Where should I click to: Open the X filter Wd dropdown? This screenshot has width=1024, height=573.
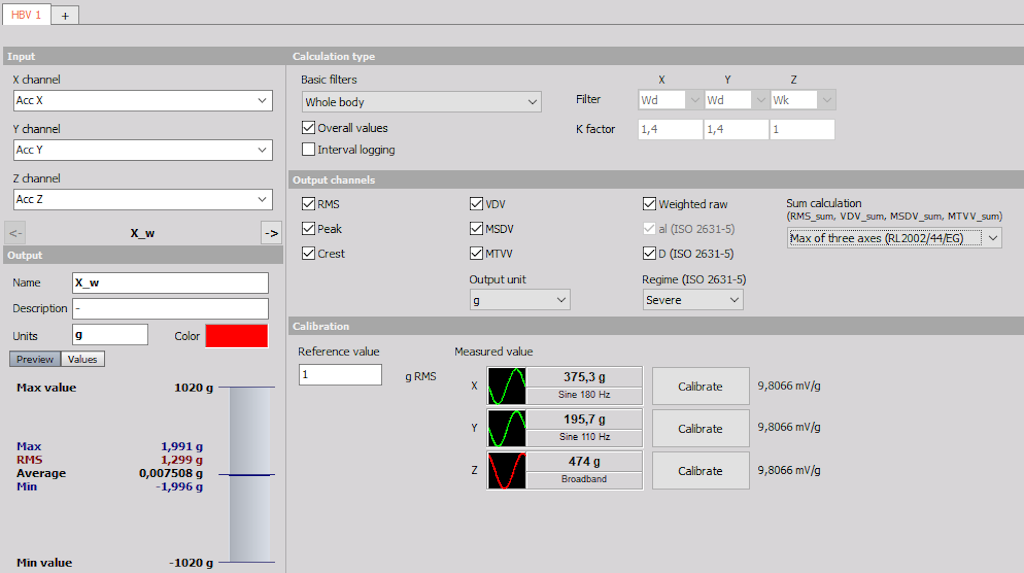point(671,100)
